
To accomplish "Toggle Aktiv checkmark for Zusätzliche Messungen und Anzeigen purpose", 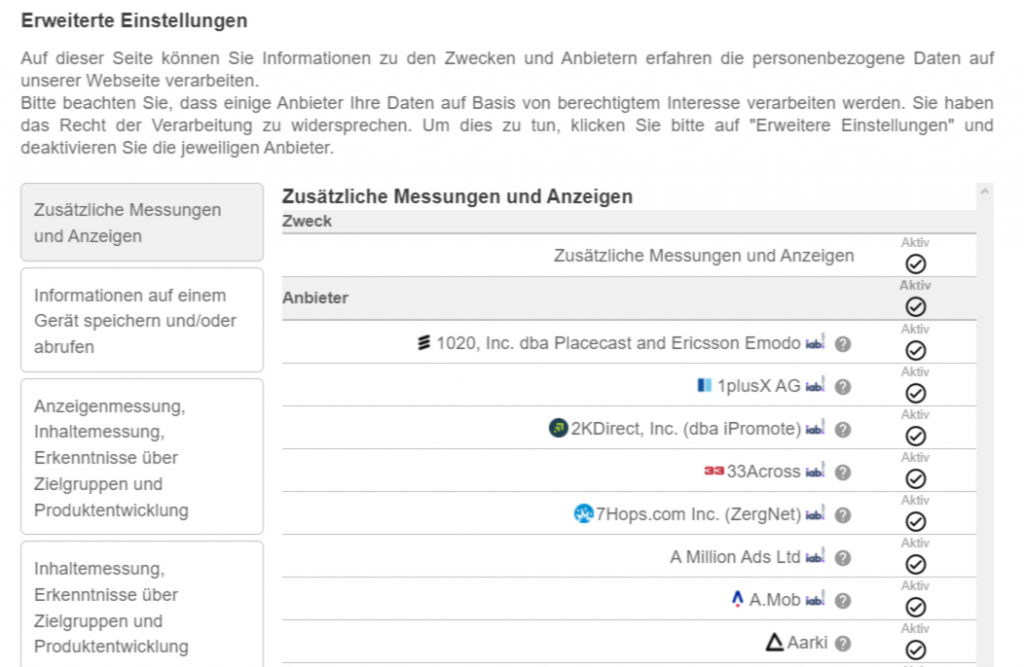I will click(915, 264).
